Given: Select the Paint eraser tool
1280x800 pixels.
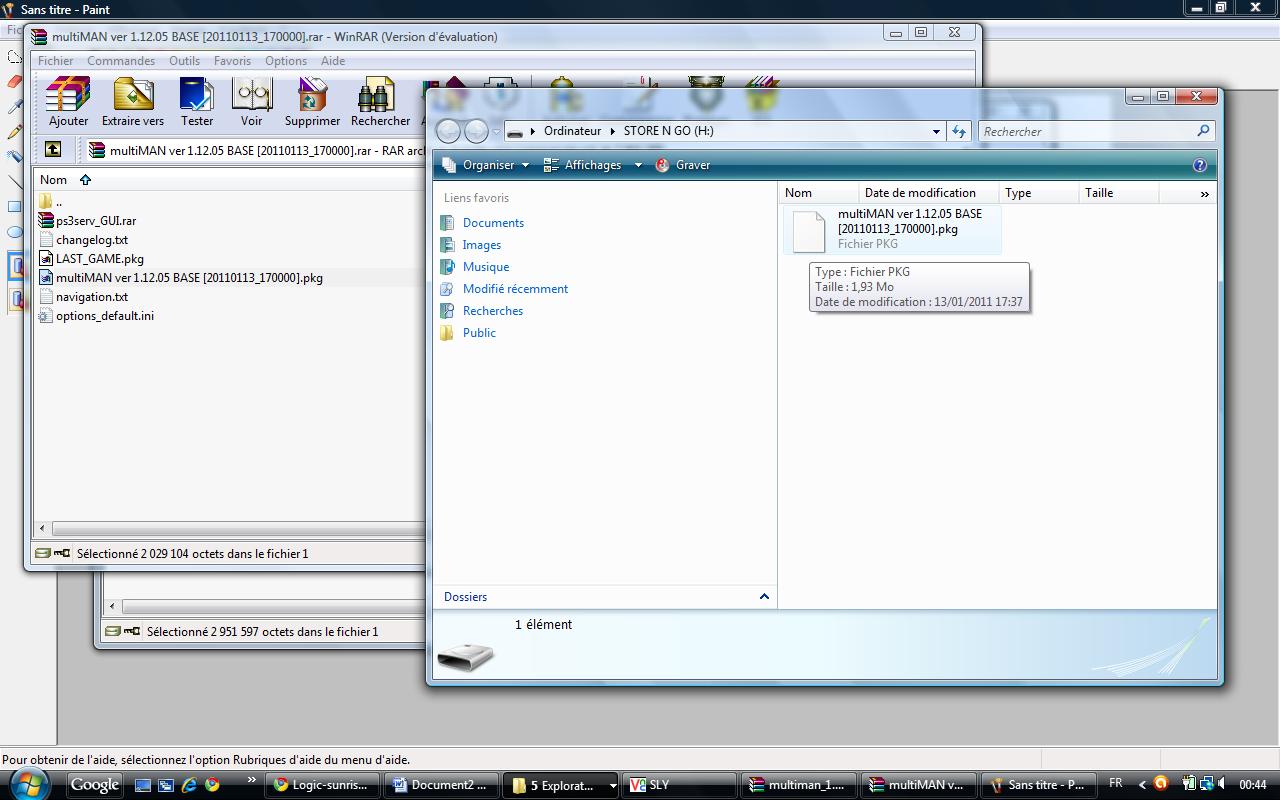Looking at the screenshot, I should (14, 81).
